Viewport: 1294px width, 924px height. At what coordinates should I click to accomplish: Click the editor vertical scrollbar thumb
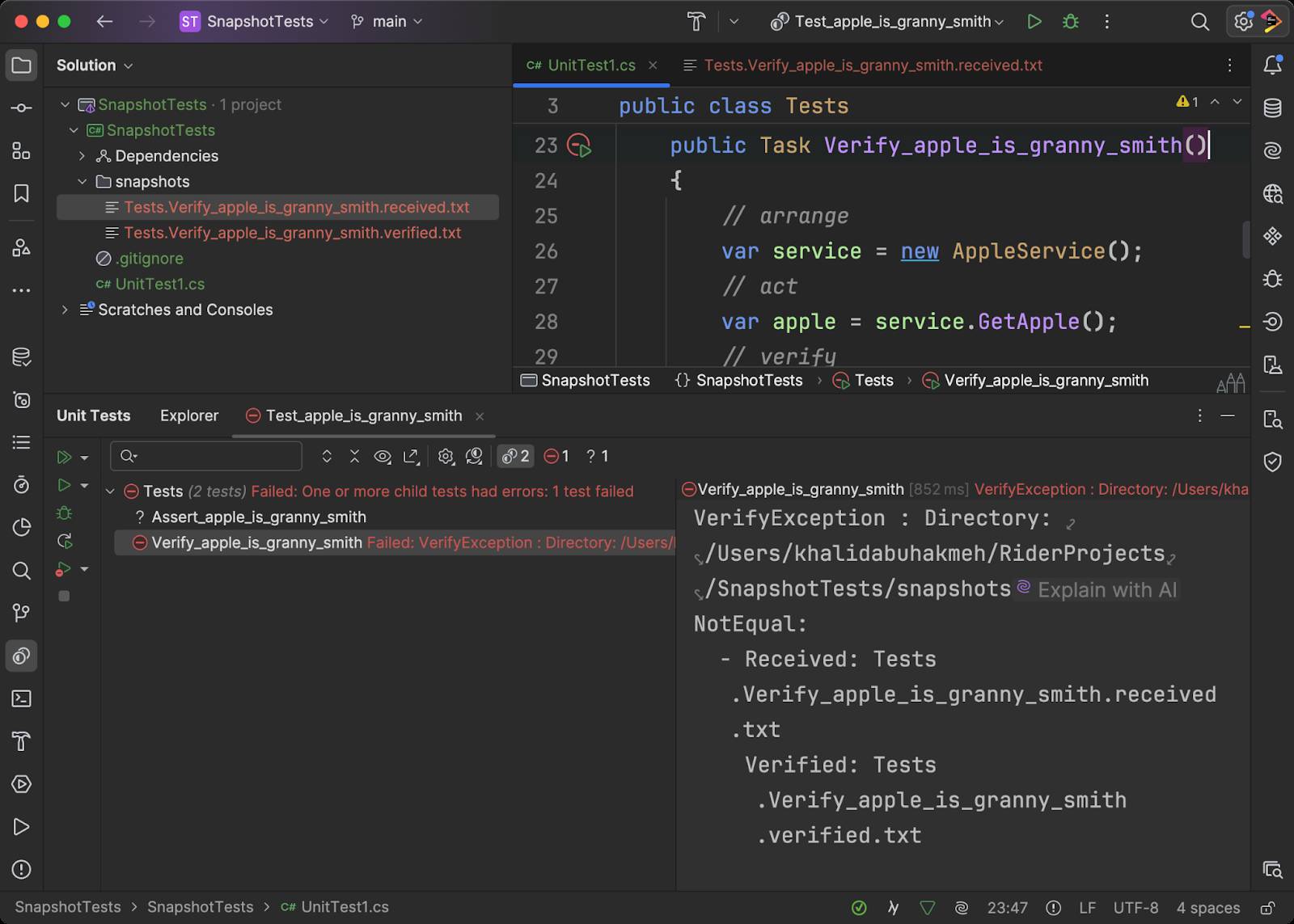pyautogui.click(x=1246, y=241)
